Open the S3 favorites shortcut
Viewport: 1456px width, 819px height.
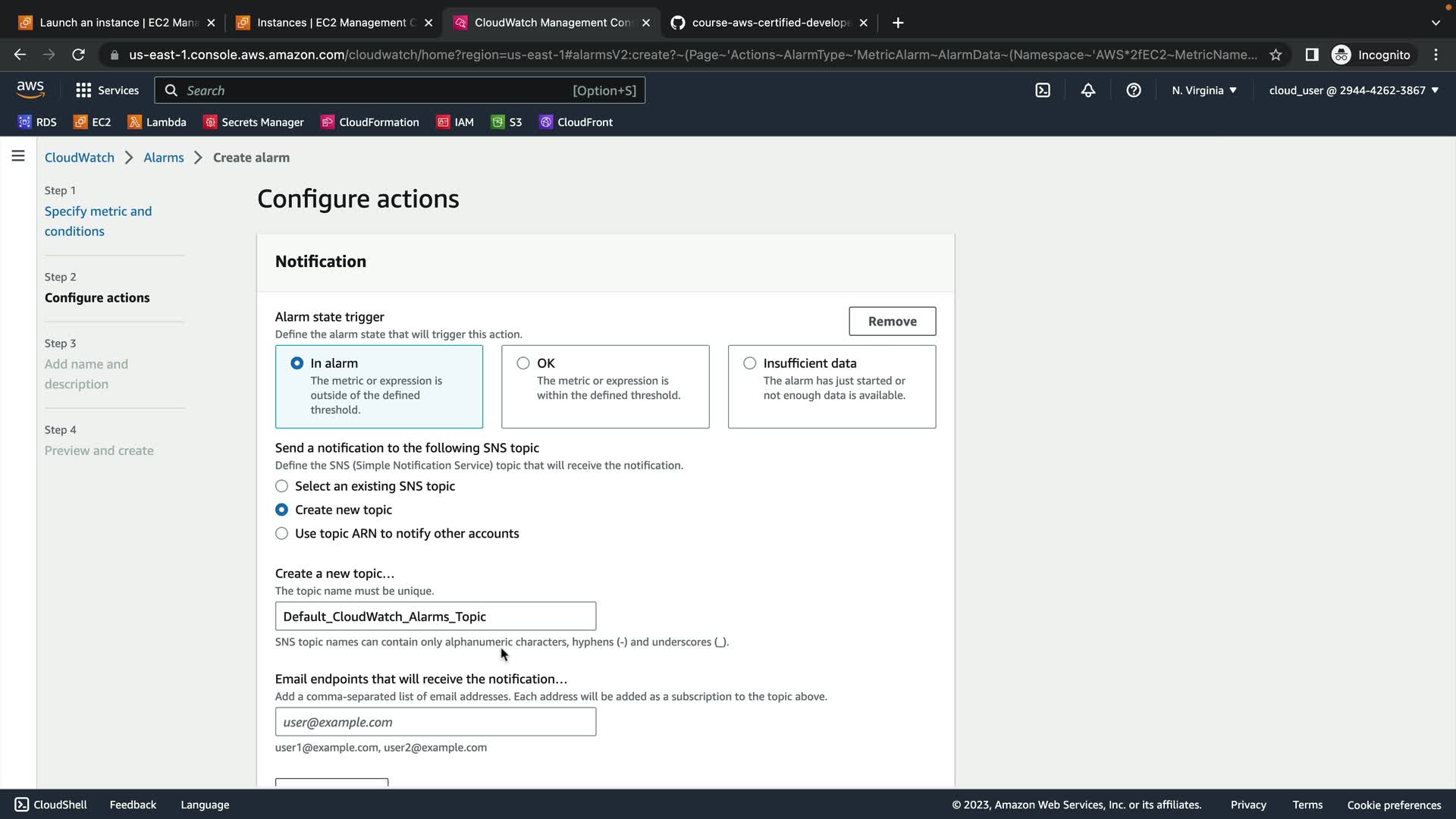pos(507,122)
